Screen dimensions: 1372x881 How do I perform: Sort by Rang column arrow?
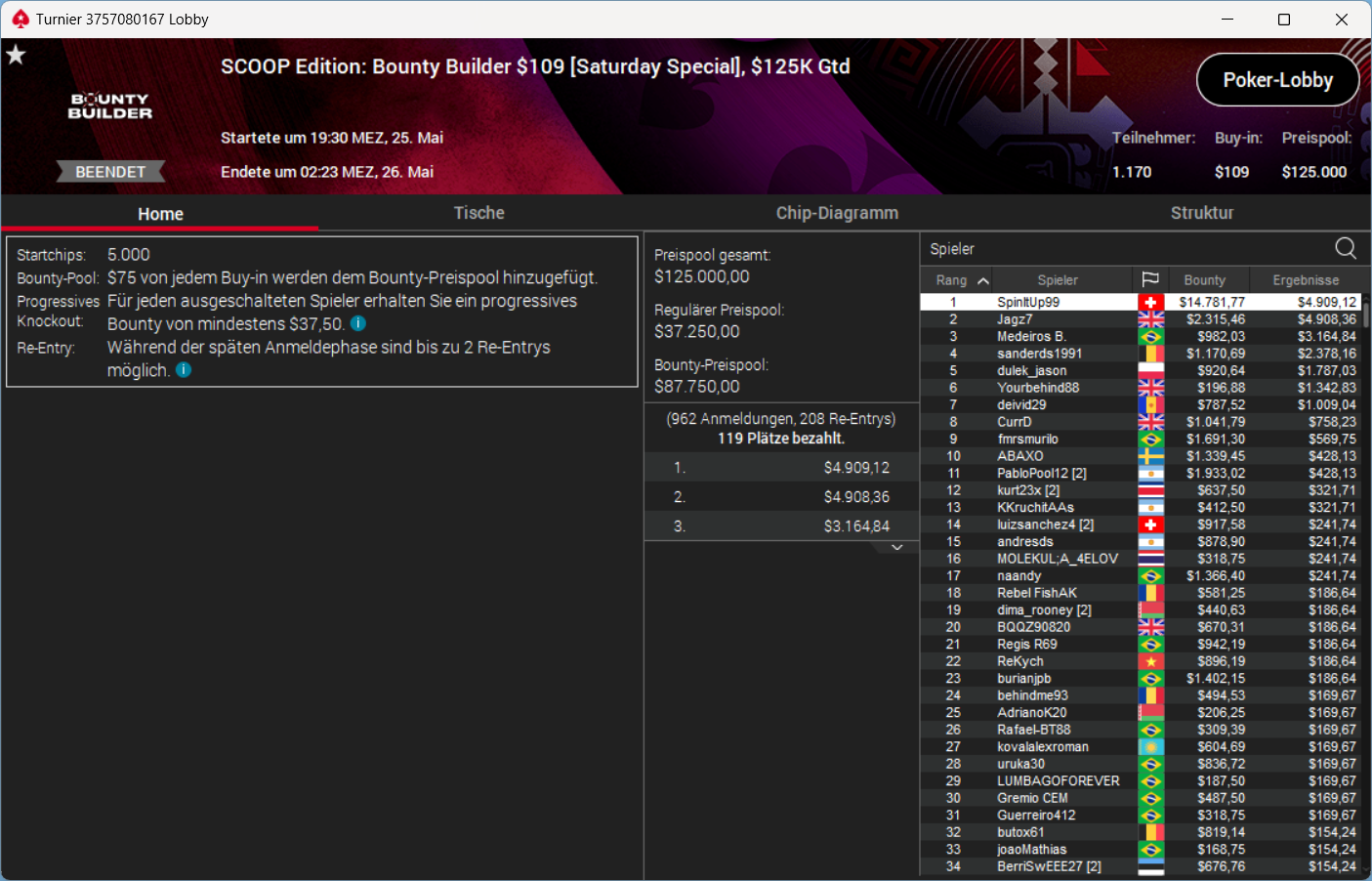point(983,280)
